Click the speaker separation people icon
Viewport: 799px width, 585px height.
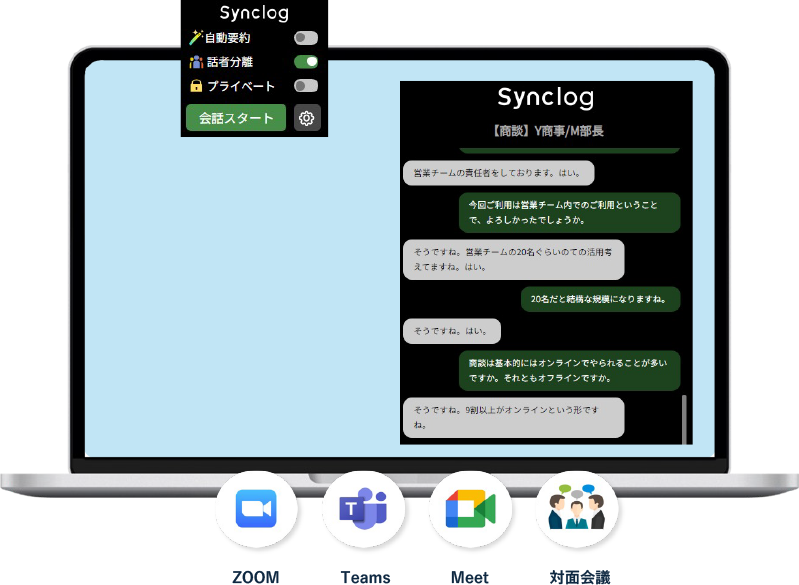tap(196, 62)
